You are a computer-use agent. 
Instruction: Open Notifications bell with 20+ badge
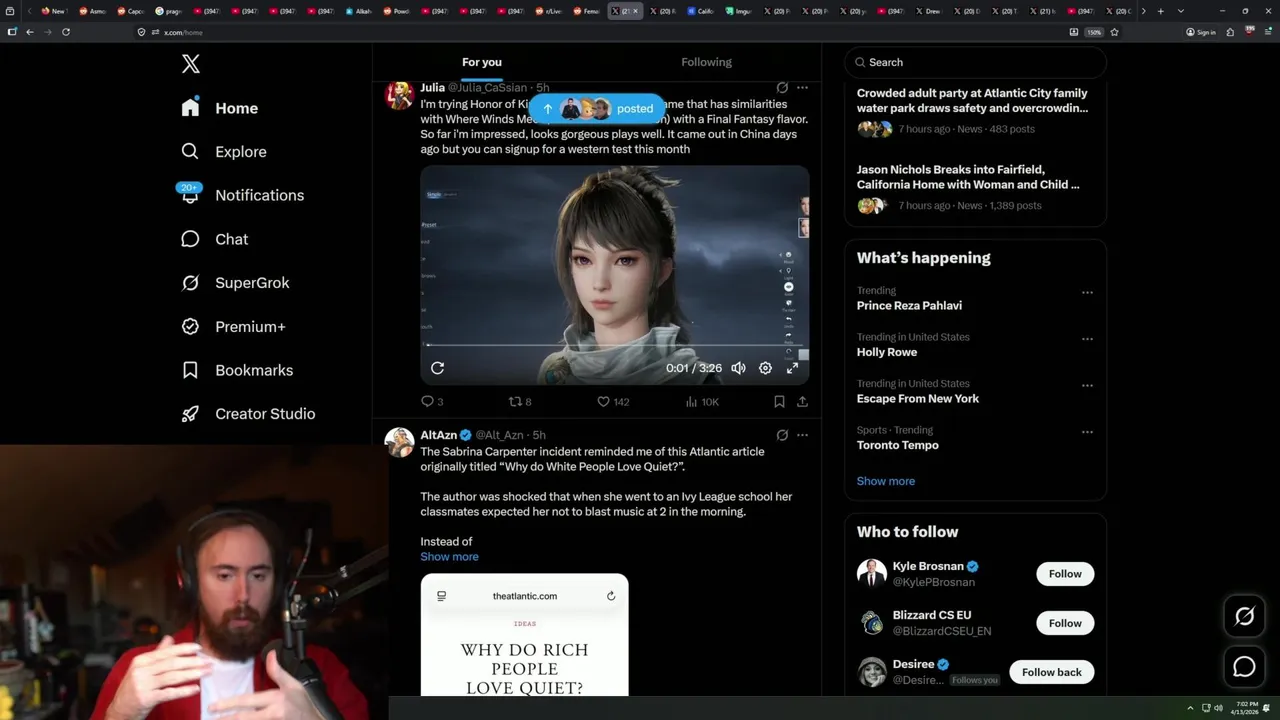pyautogui.click(x=190, y=194)
